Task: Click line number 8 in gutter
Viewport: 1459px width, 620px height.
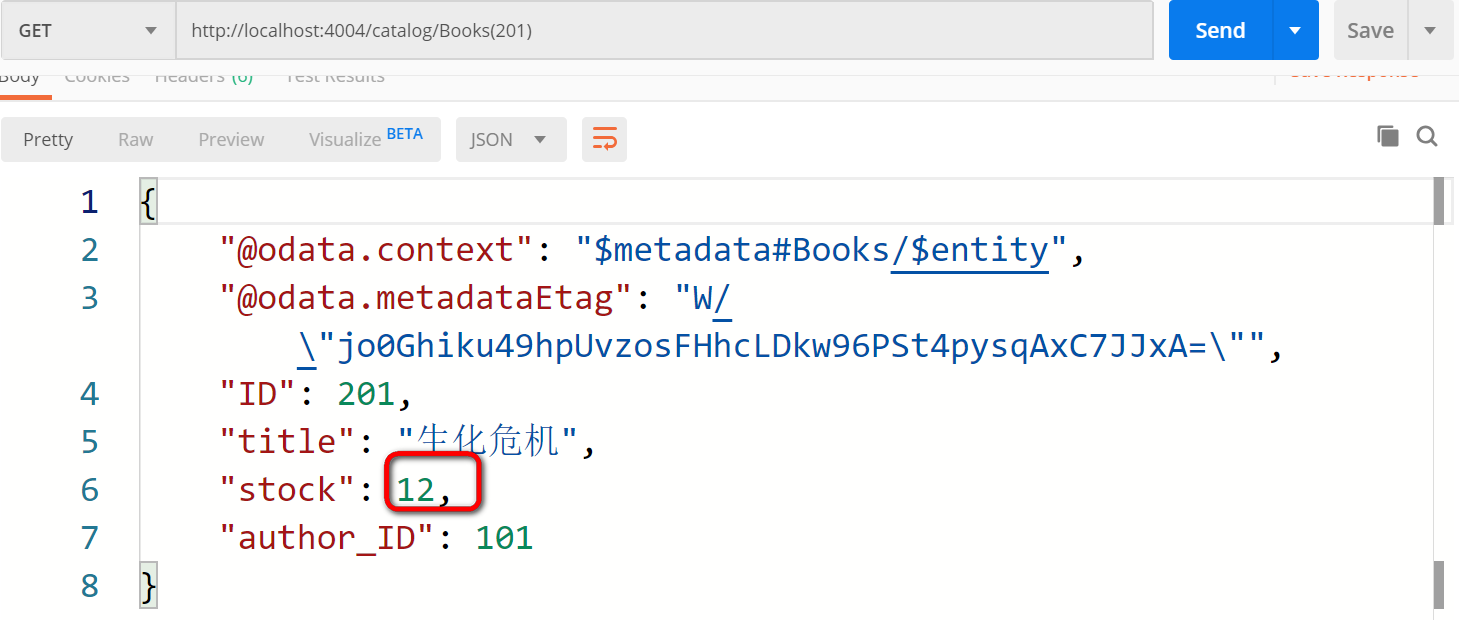Action: click(x=90, y=586)
